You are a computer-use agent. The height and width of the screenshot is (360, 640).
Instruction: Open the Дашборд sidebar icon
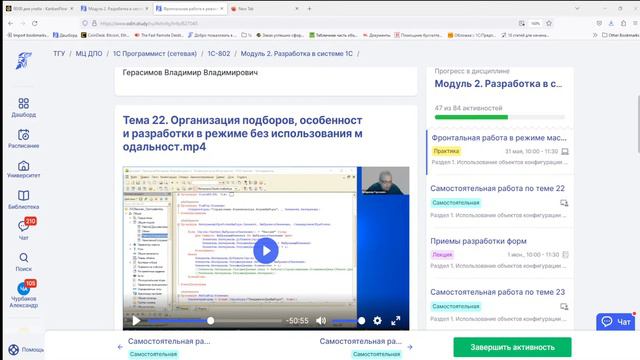tap(23, 107)
